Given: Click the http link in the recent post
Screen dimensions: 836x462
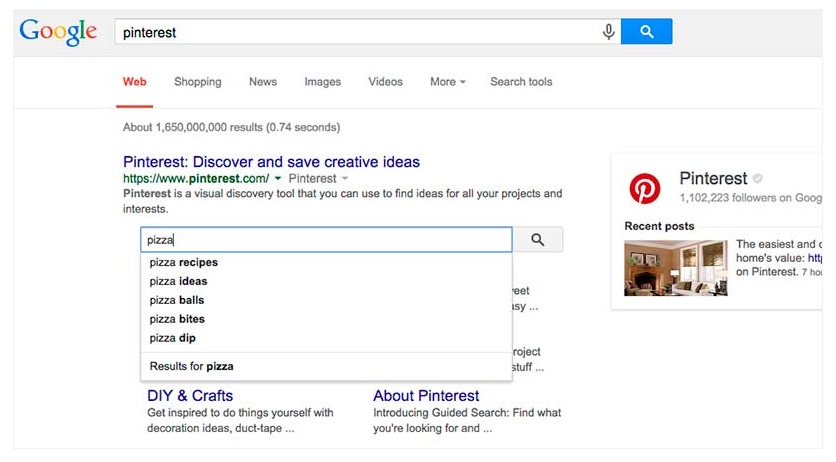Looking at the screenshot, I should [x=815, y=258].
